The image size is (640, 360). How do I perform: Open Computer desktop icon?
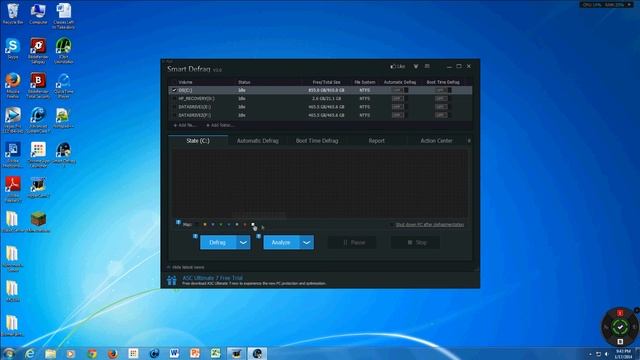(38, 14)
